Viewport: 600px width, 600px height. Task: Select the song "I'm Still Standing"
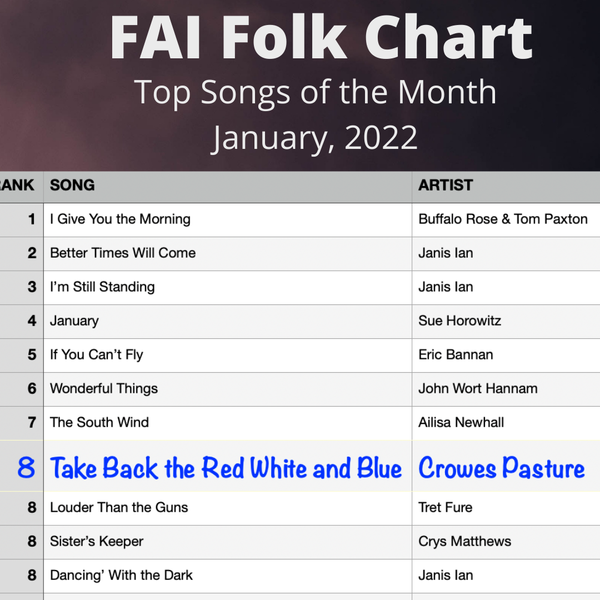tap(102, 287)
